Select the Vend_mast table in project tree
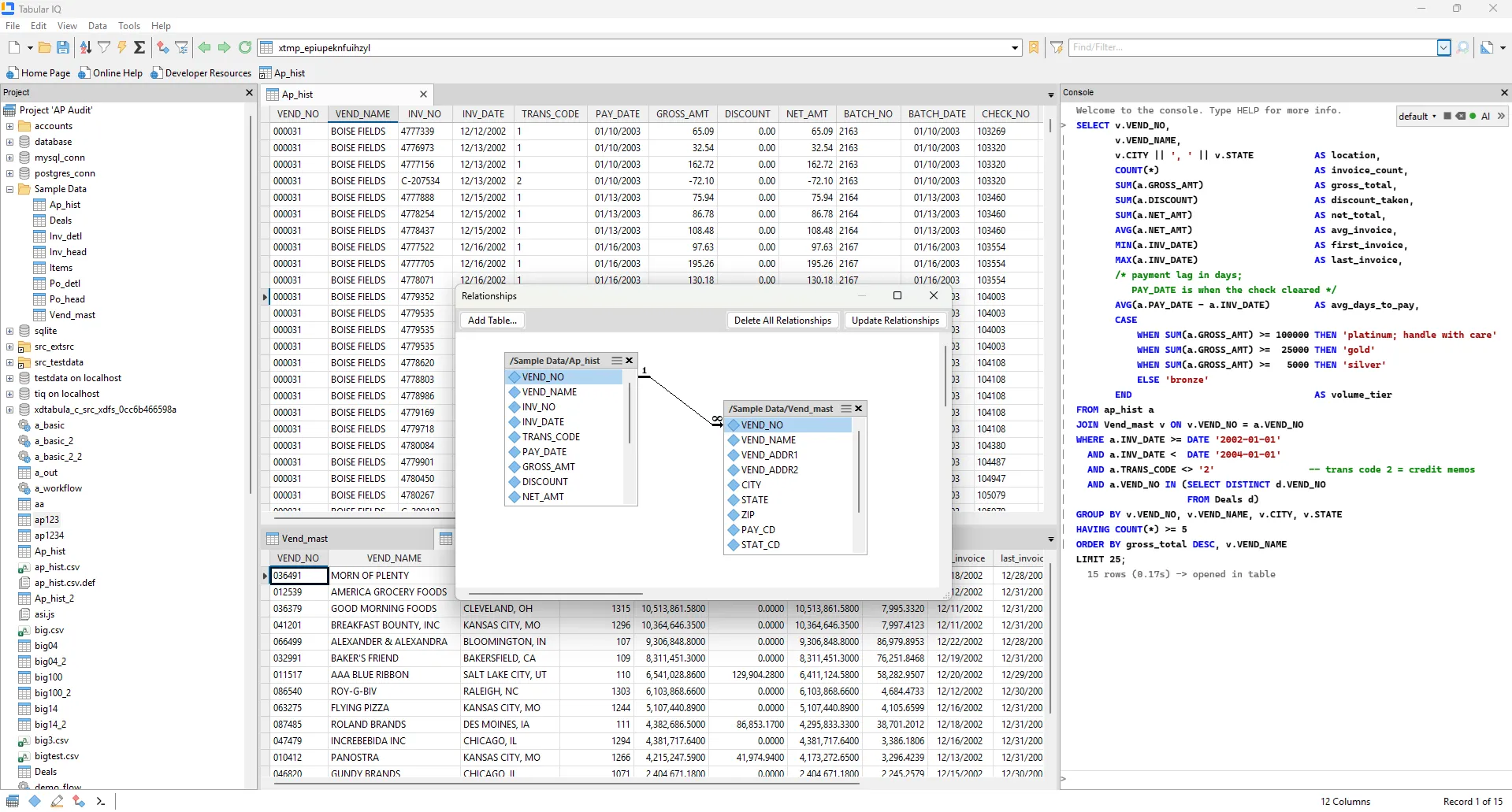This screenshot has width=1512, height=812. pyautogui.click(x=72, y=315)
